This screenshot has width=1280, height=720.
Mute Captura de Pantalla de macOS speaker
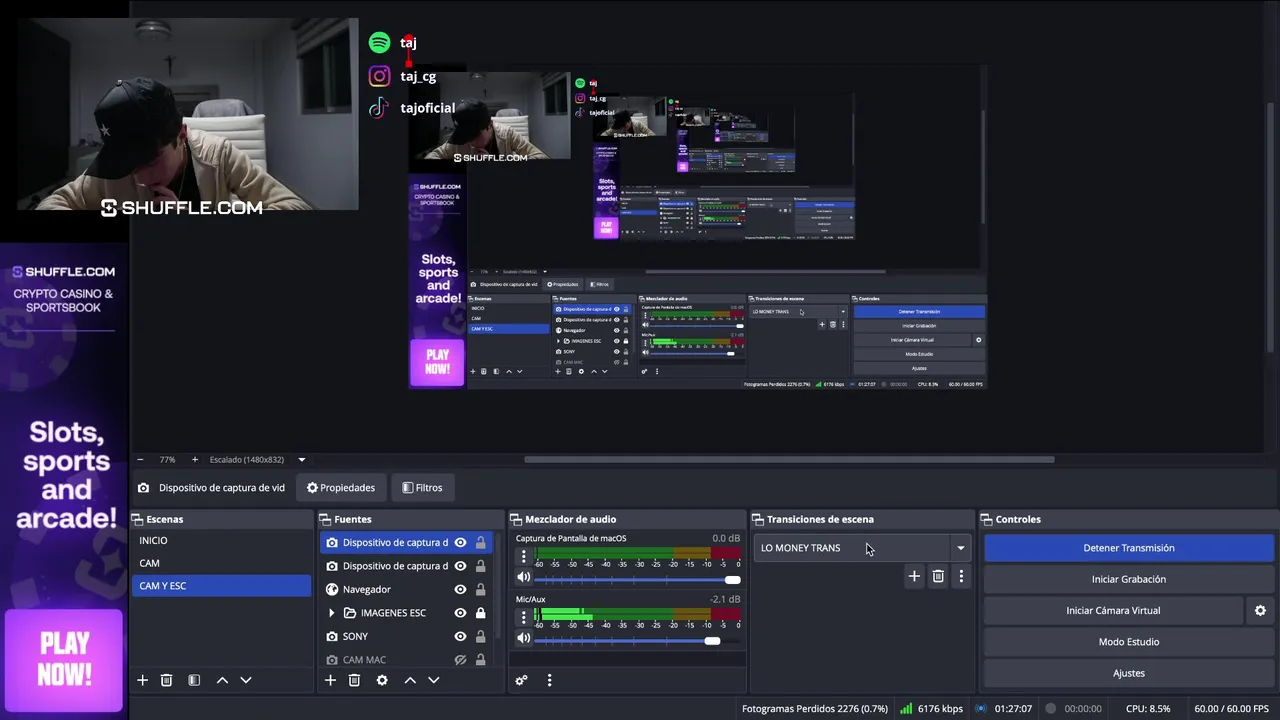click(523, 577)
